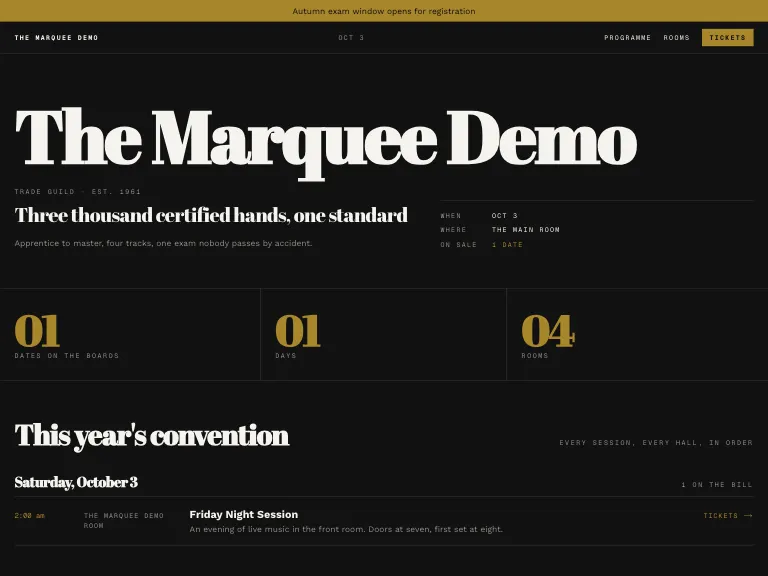Viewport: 768px width, 576px height.
Task: Click the Autumn exam window announcement banner
Action: pos(384,11)
